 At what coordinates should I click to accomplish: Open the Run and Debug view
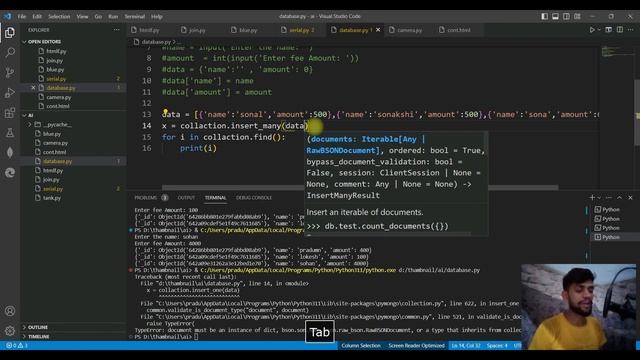tap(10, 93)
